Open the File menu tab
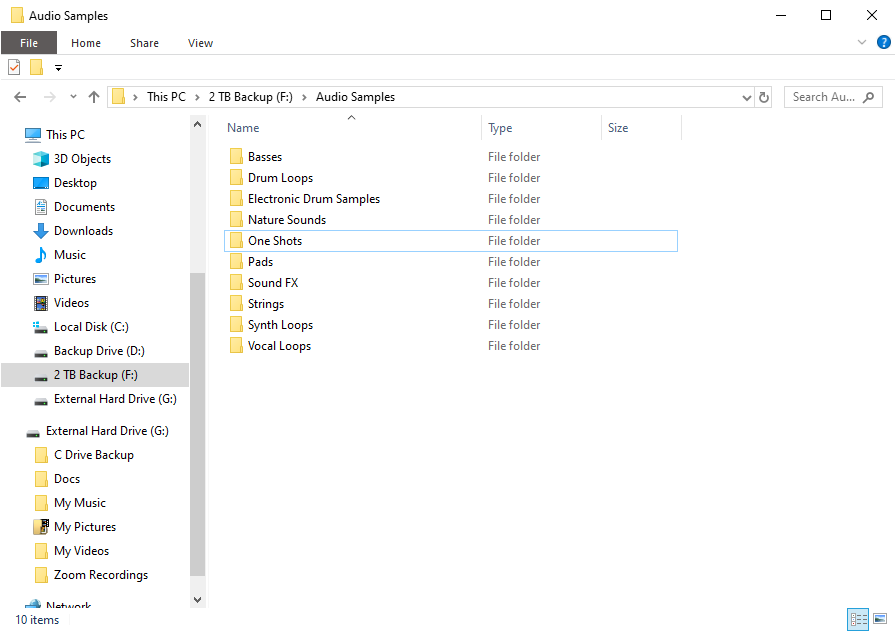 tap(29, 43)
